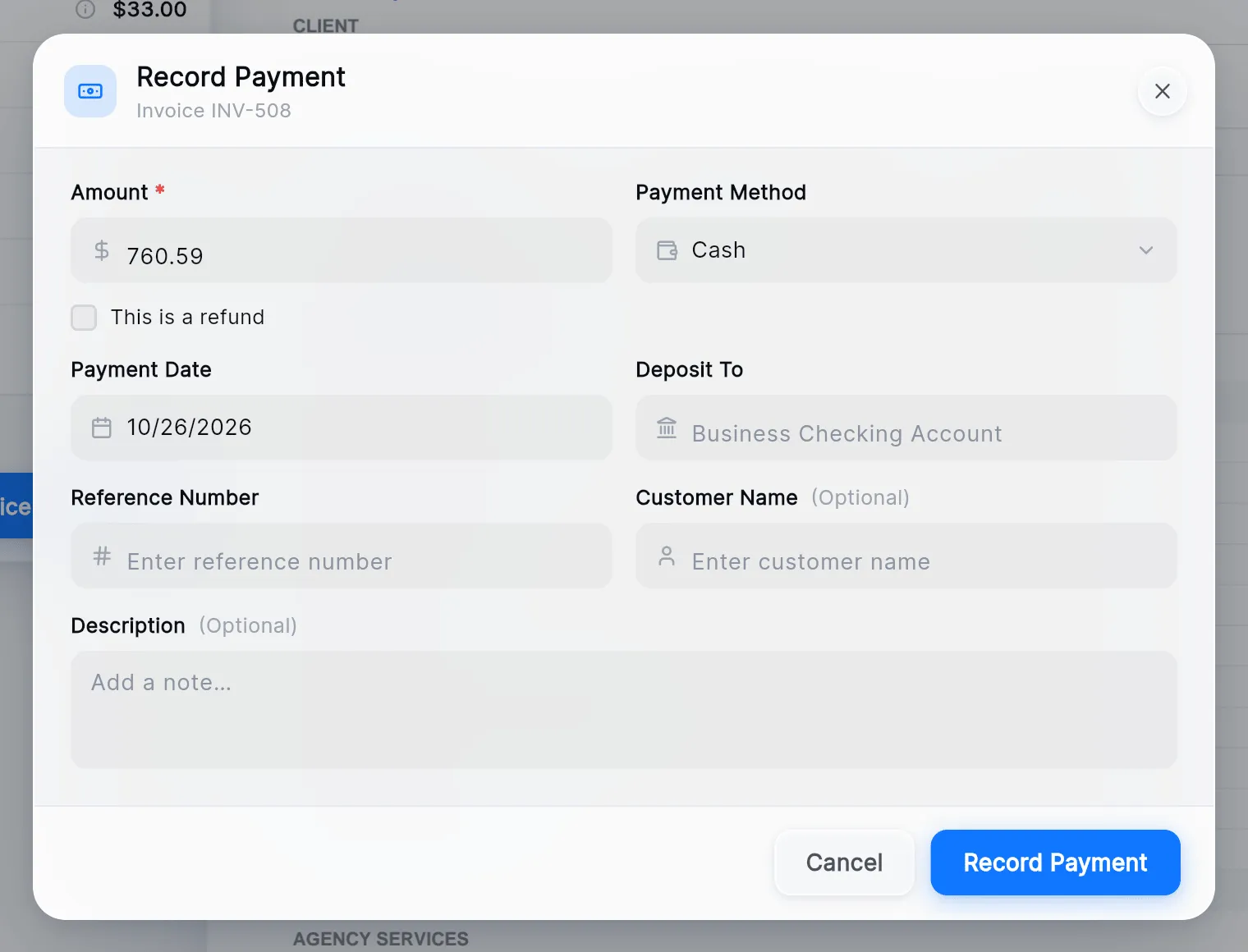
Task: Click the Record Payment banknote icon
Action: [90, 91]
